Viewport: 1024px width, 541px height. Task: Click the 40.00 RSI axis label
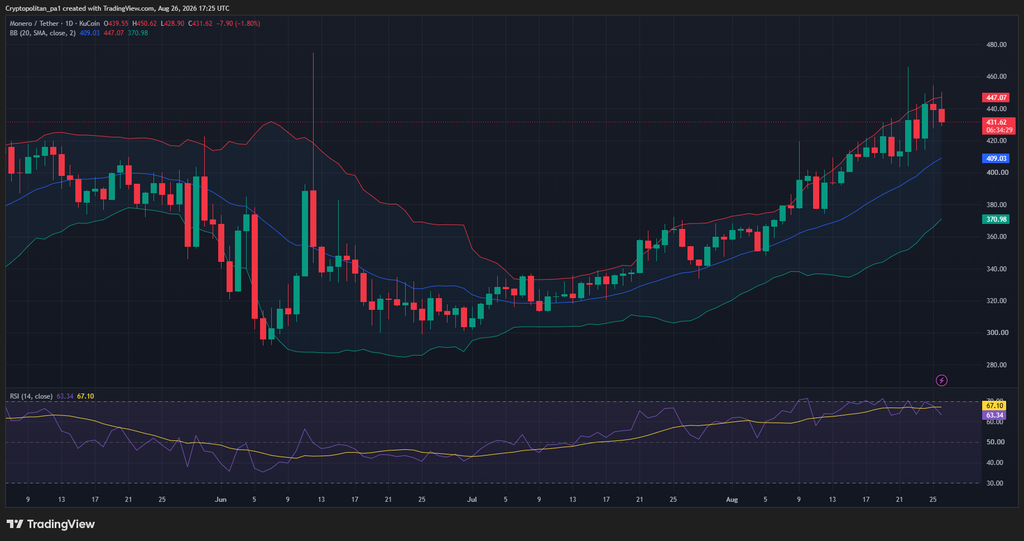tap(994, 463)
